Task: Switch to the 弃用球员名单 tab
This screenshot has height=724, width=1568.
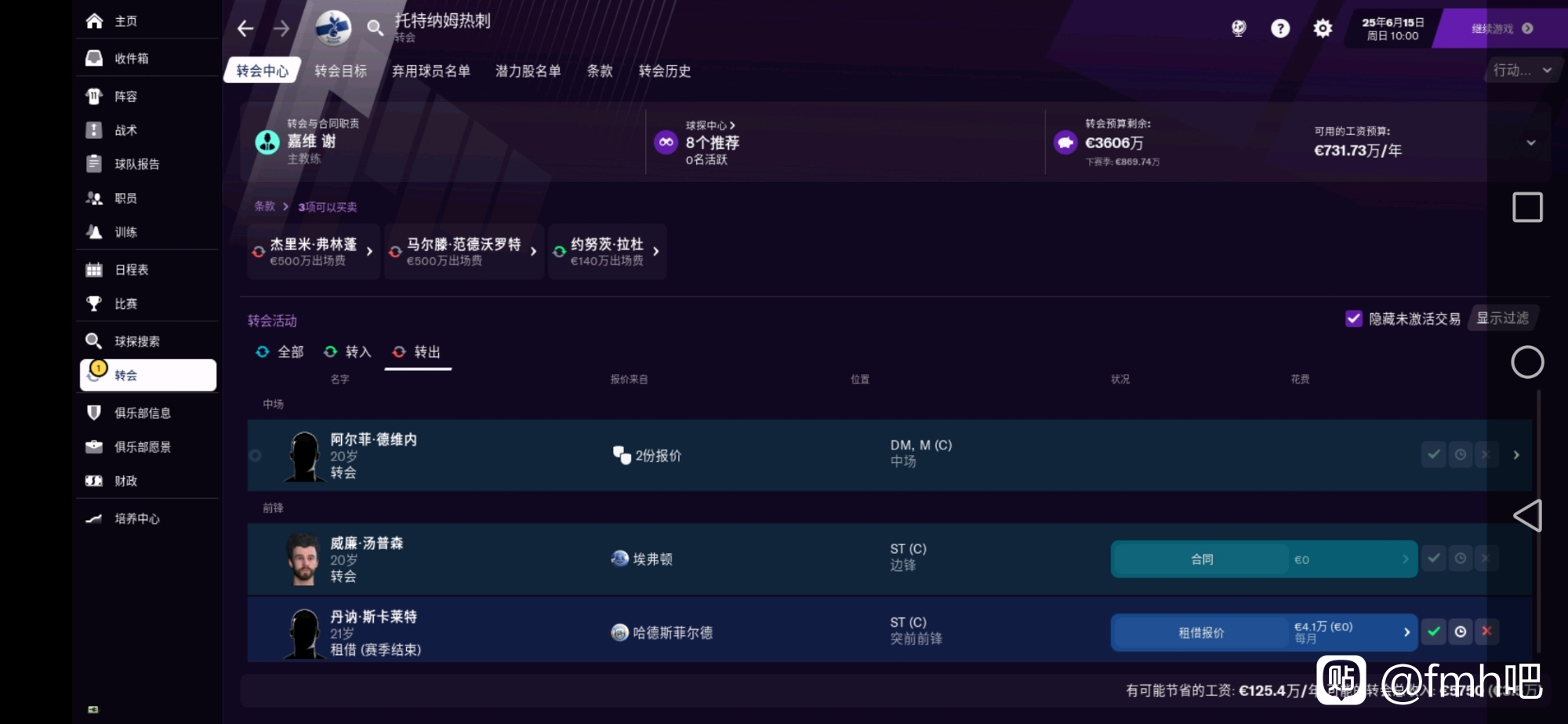Action: tap(431, 71)
